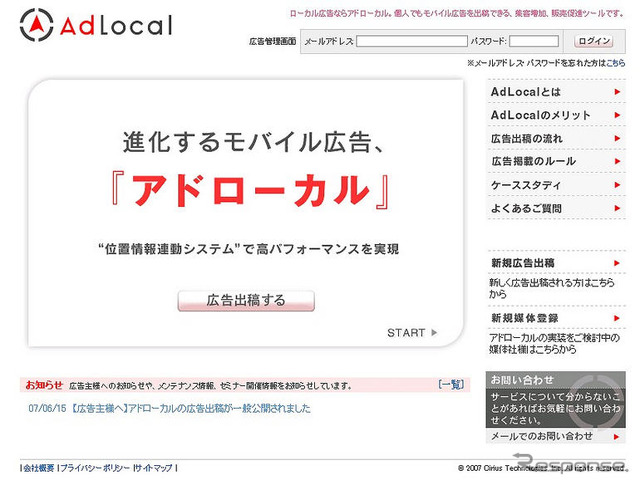Focus the パスワード password input field
Screen dimensions: 640x485
534,41
